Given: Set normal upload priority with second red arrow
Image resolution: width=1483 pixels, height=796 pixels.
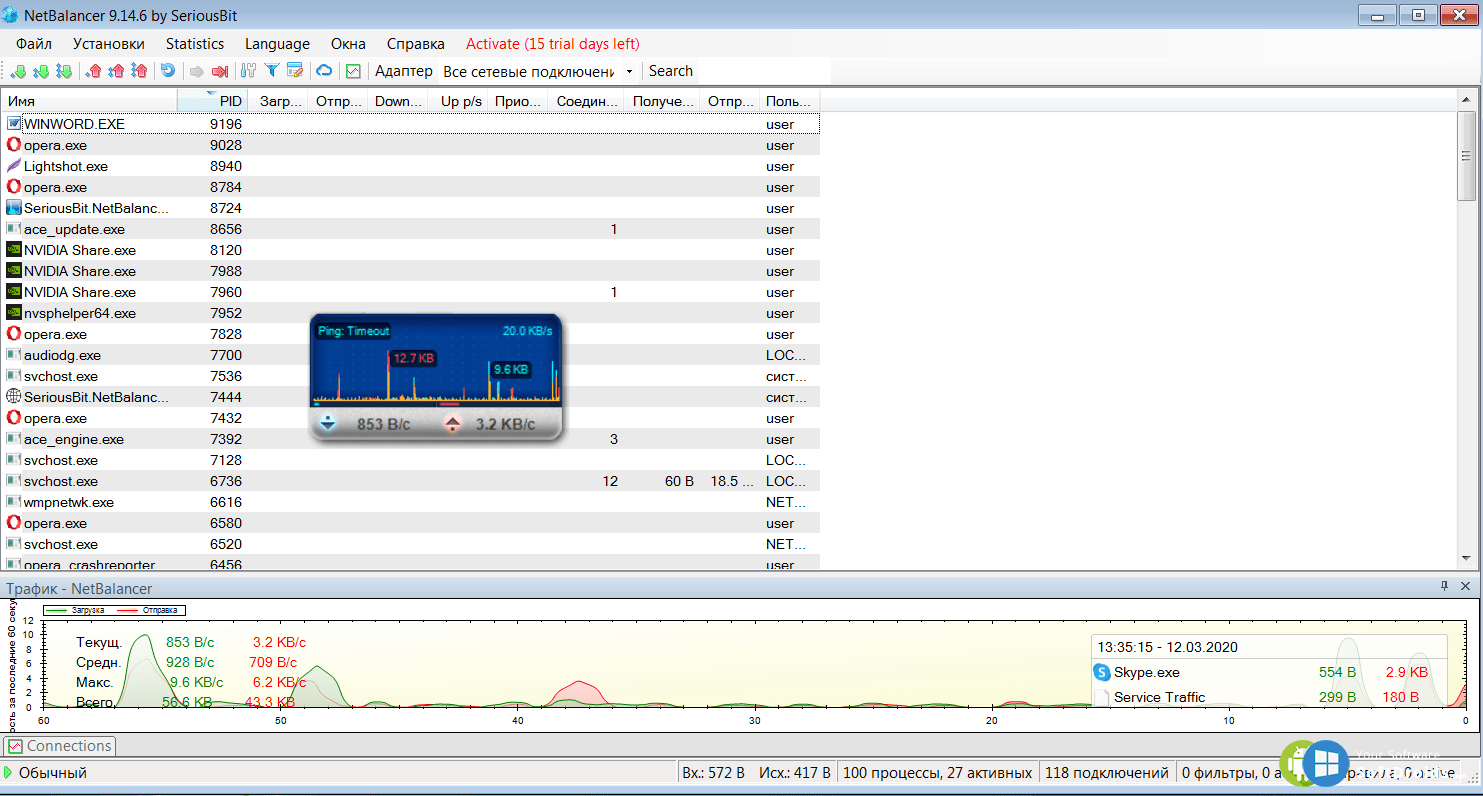Looking at the screenshot, I should click(x=116, y=71).
